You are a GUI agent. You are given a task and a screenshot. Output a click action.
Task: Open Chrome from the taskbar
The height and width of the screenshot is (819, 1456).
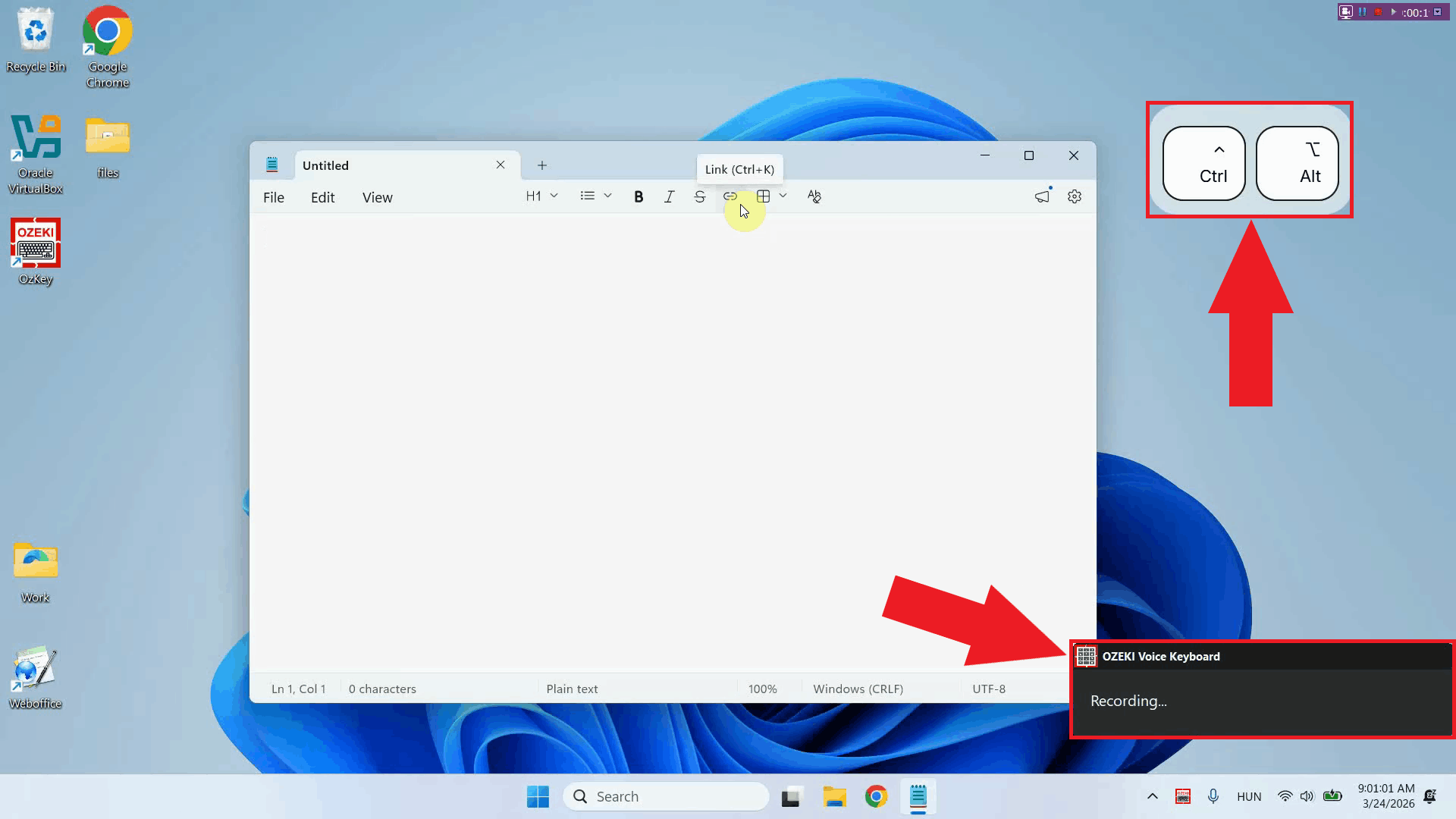point(876,796)
